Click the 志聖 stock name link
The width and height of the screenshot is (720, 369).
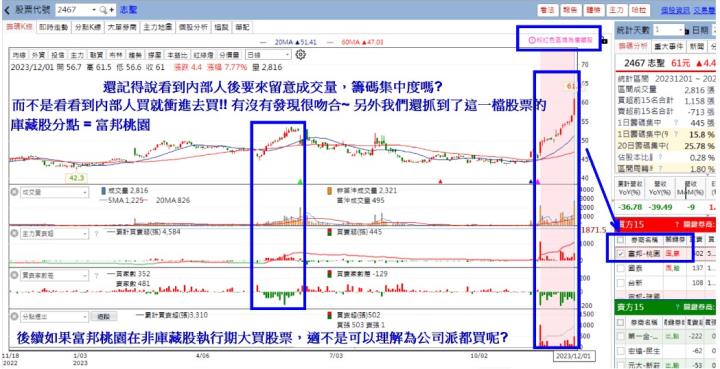coord(128,10)
